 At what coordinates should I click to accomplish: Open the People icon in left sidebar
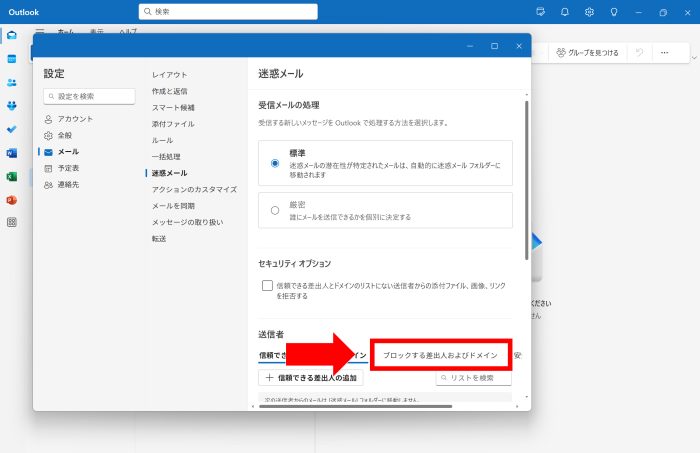[x=12, y=82]
